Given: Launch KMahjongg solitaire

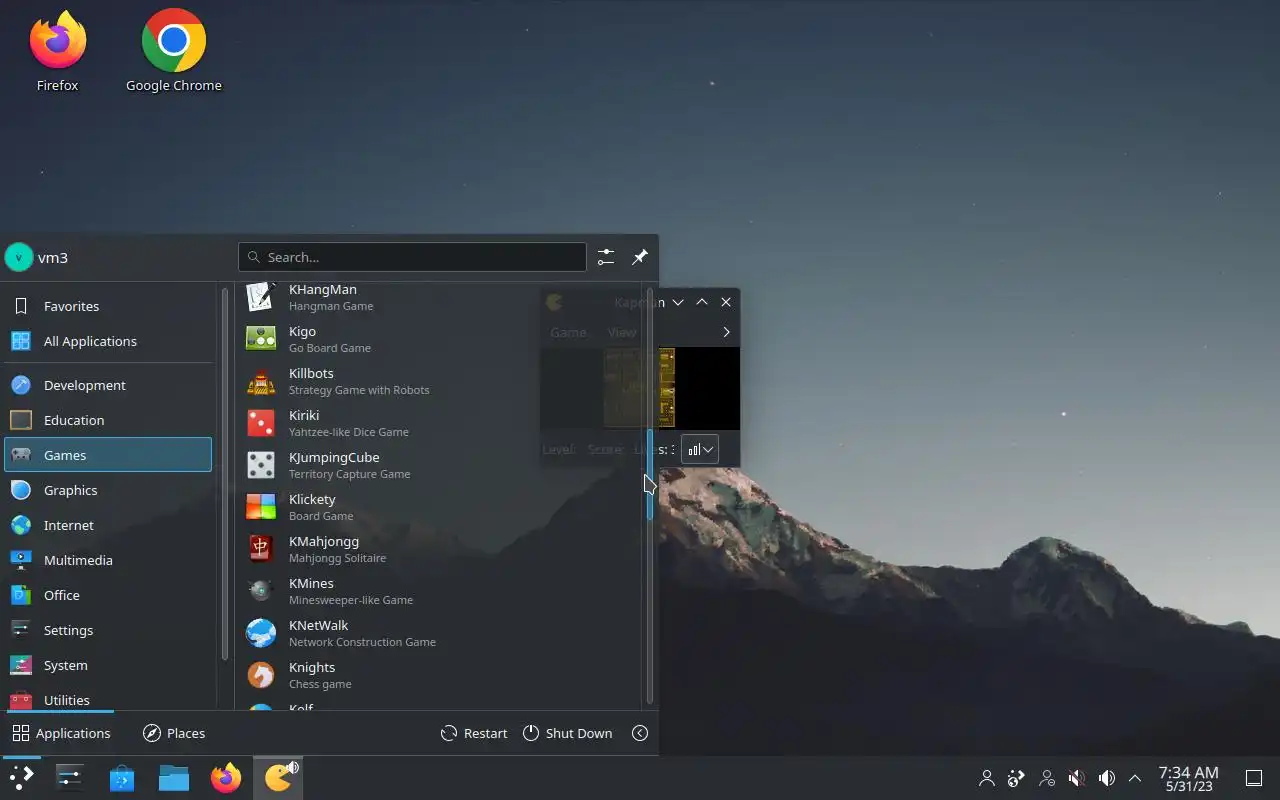Looking at the screenshot, I should point(438,549).
